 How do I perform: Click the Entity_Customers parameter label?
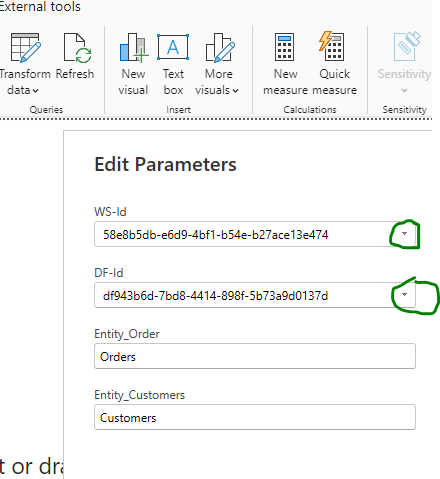[140, 395]
